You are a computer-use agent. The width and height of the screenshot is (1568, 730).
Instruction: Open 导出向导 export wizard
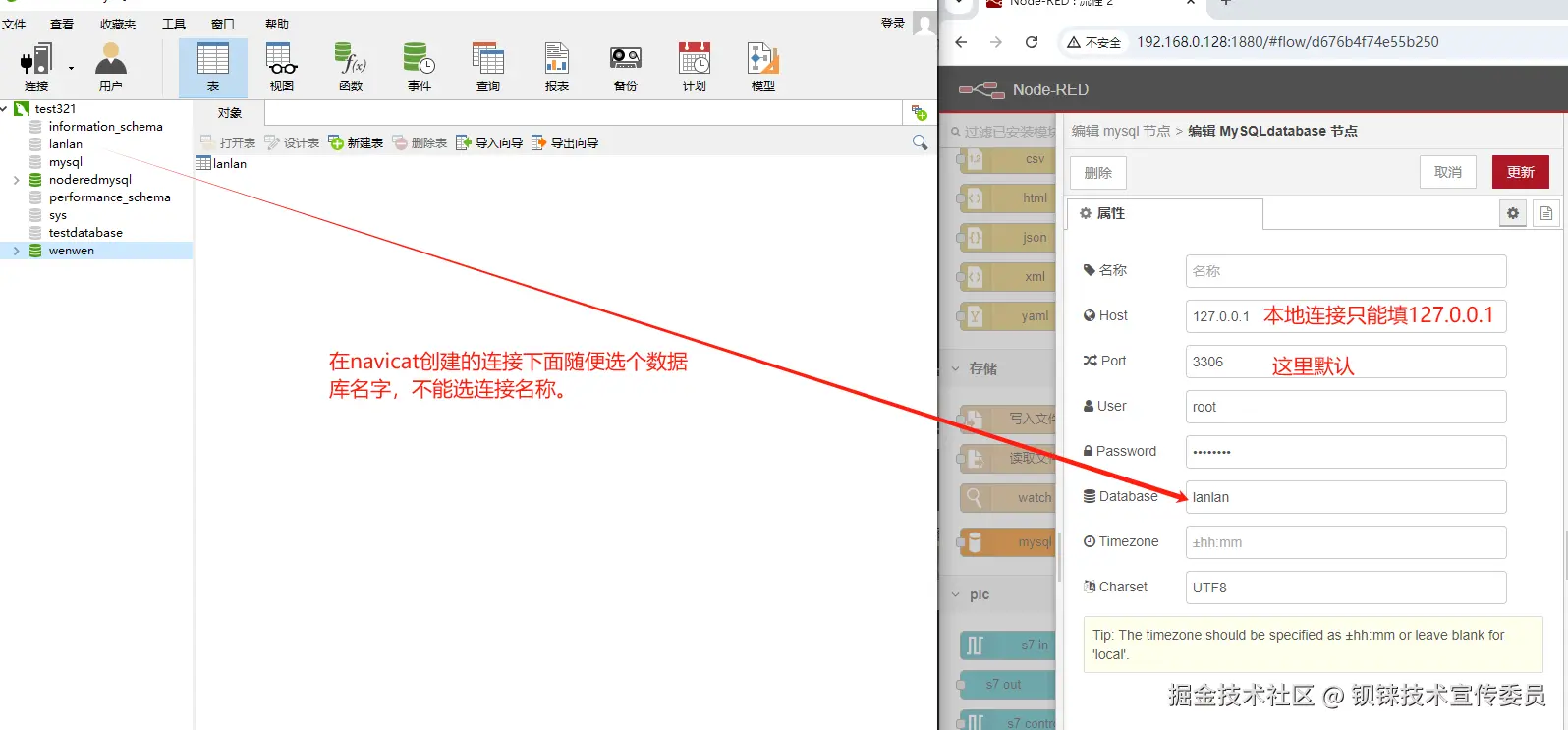(565, 142)
